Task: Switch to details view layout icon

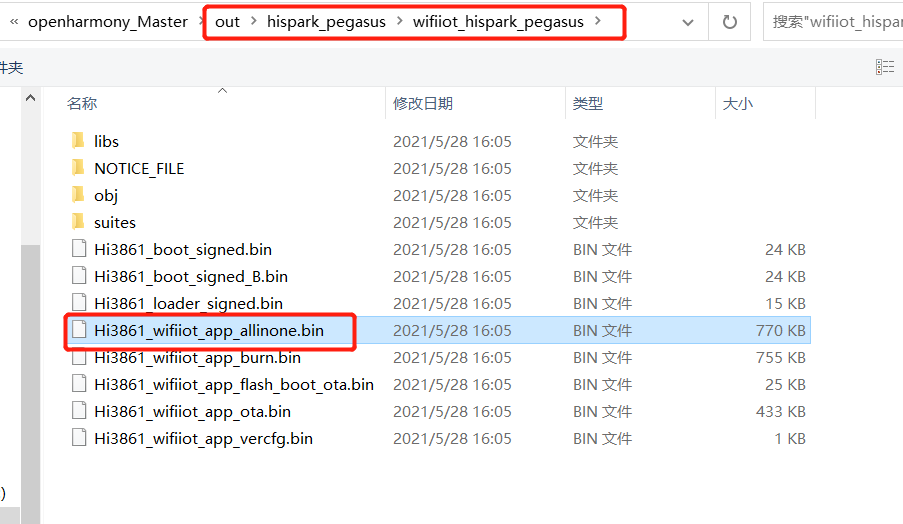Action: [885, 67]
